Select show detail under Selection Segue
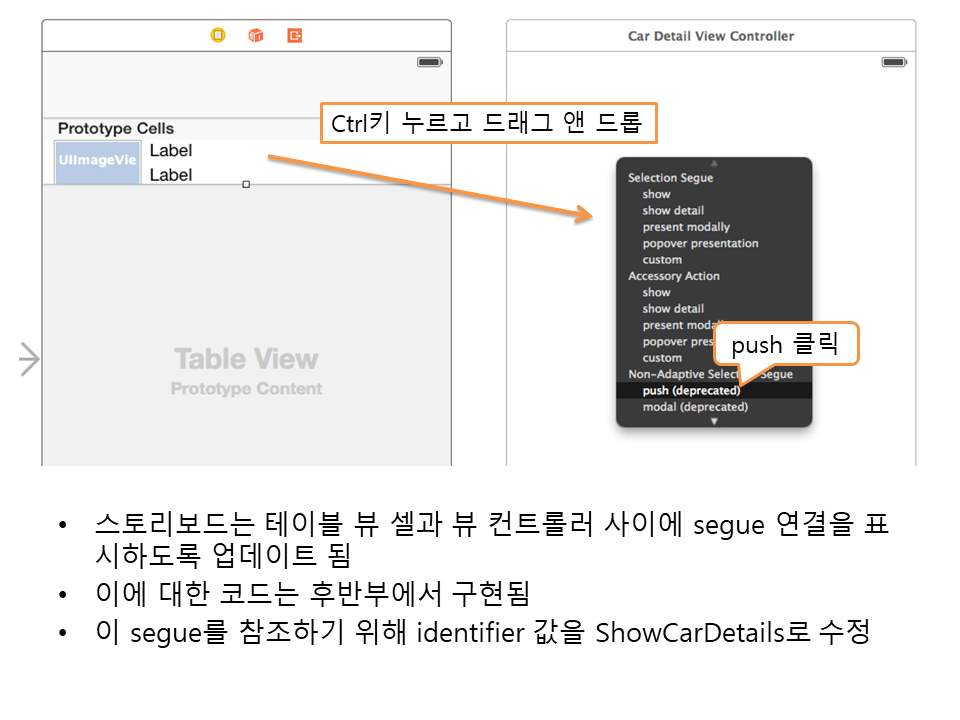960x720 pixels. coord(673,211)
